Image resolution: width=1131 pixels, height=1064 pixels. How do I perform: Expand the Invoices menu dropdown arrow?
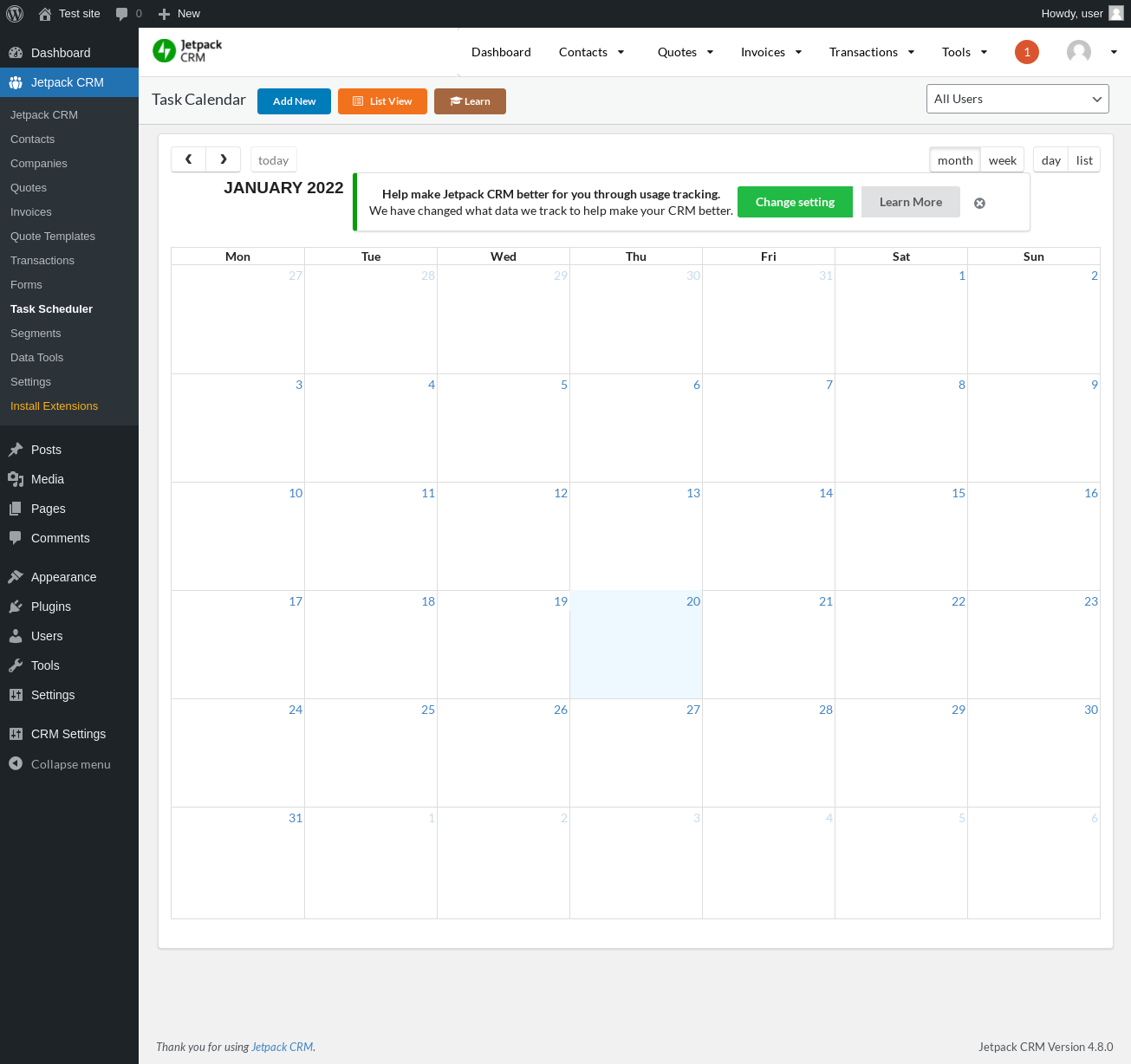[798, 52]
